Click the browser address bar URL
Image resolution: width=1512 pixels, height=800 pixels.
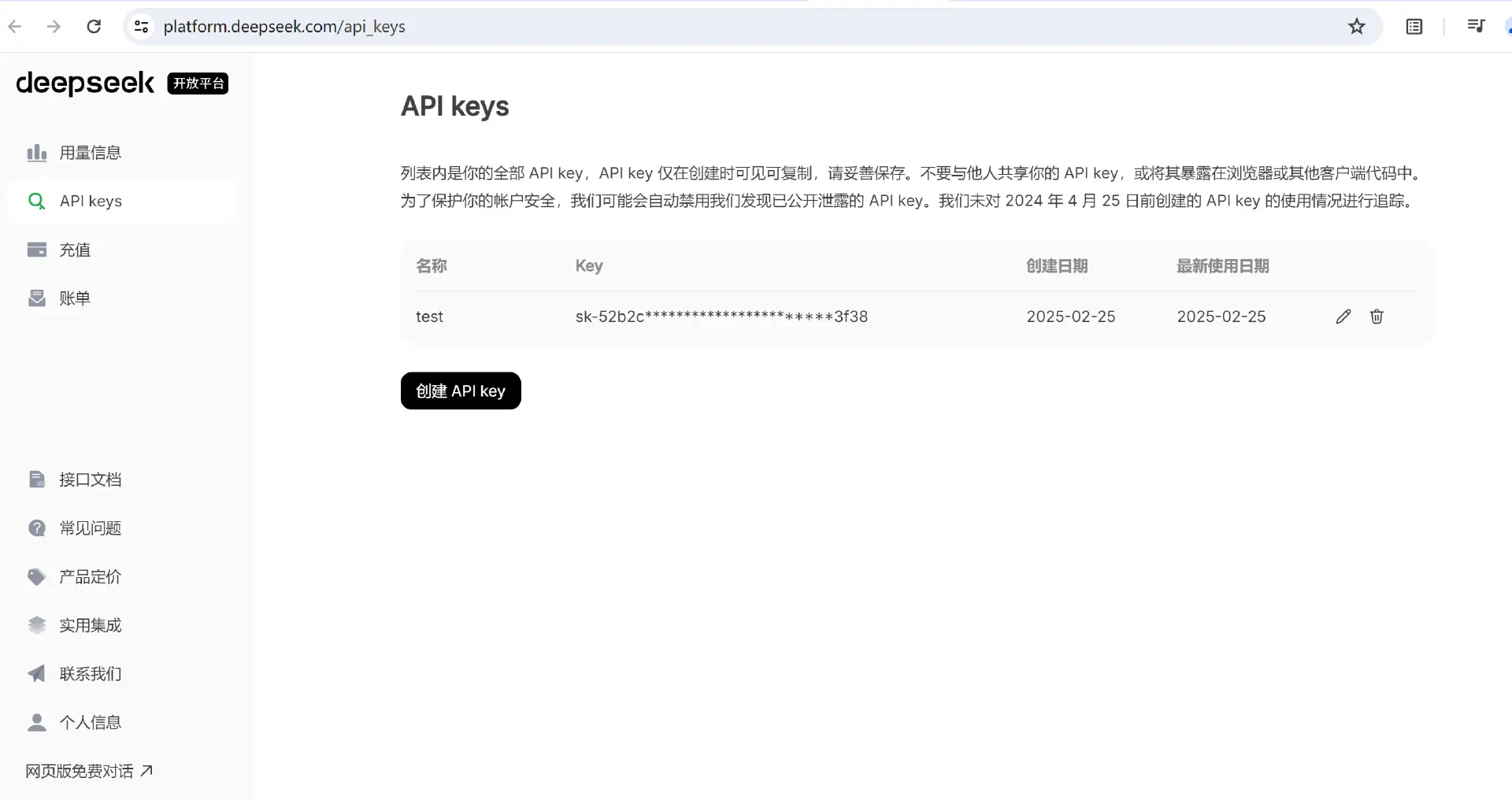click(284, 27)
